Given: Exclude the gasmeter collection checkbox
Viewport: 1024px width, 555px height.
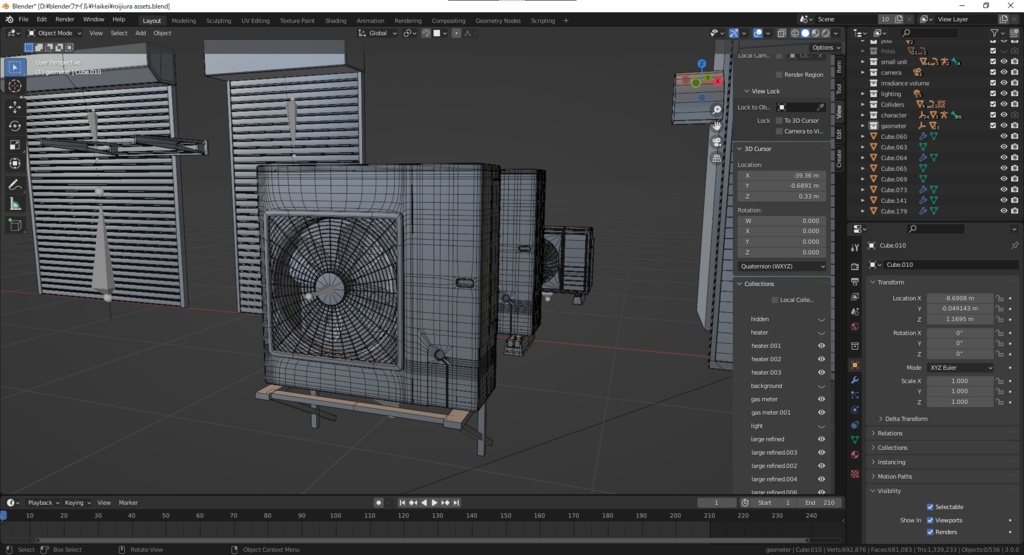Looking at the screenshot, I should point(993,125).
